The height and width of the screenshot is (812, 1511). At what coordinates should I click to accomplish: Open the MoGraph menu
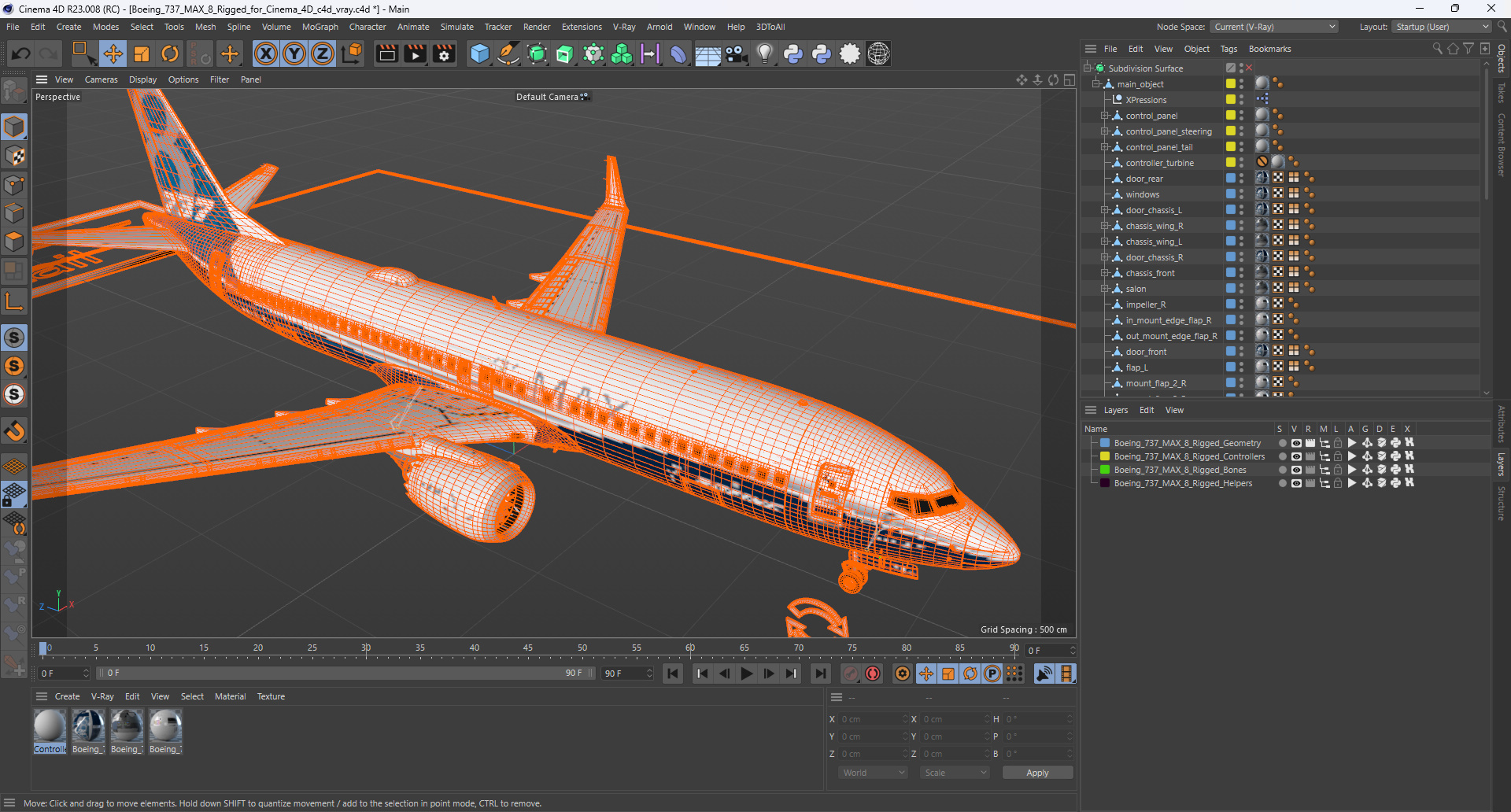click(x=320, y=27)
